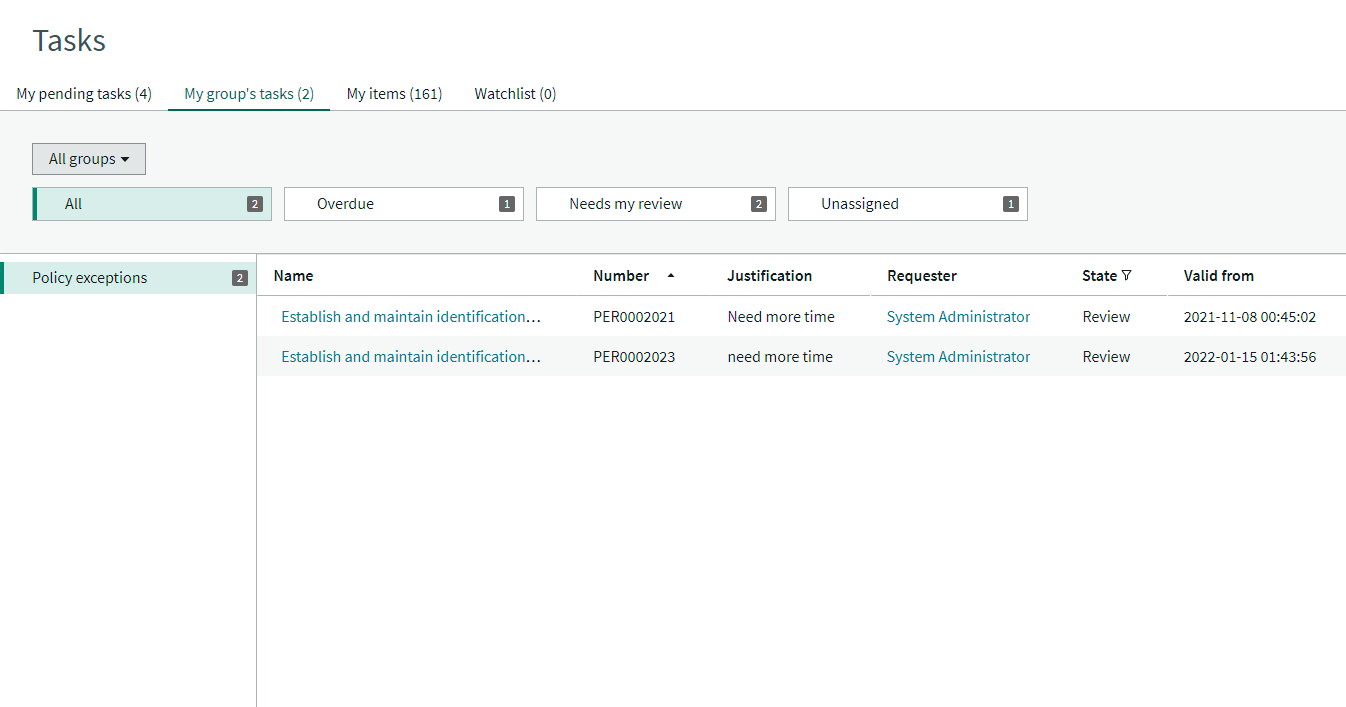Click the count badge on Needs my review
Viewport: 1346px width, 707px height.
[759, 203]
